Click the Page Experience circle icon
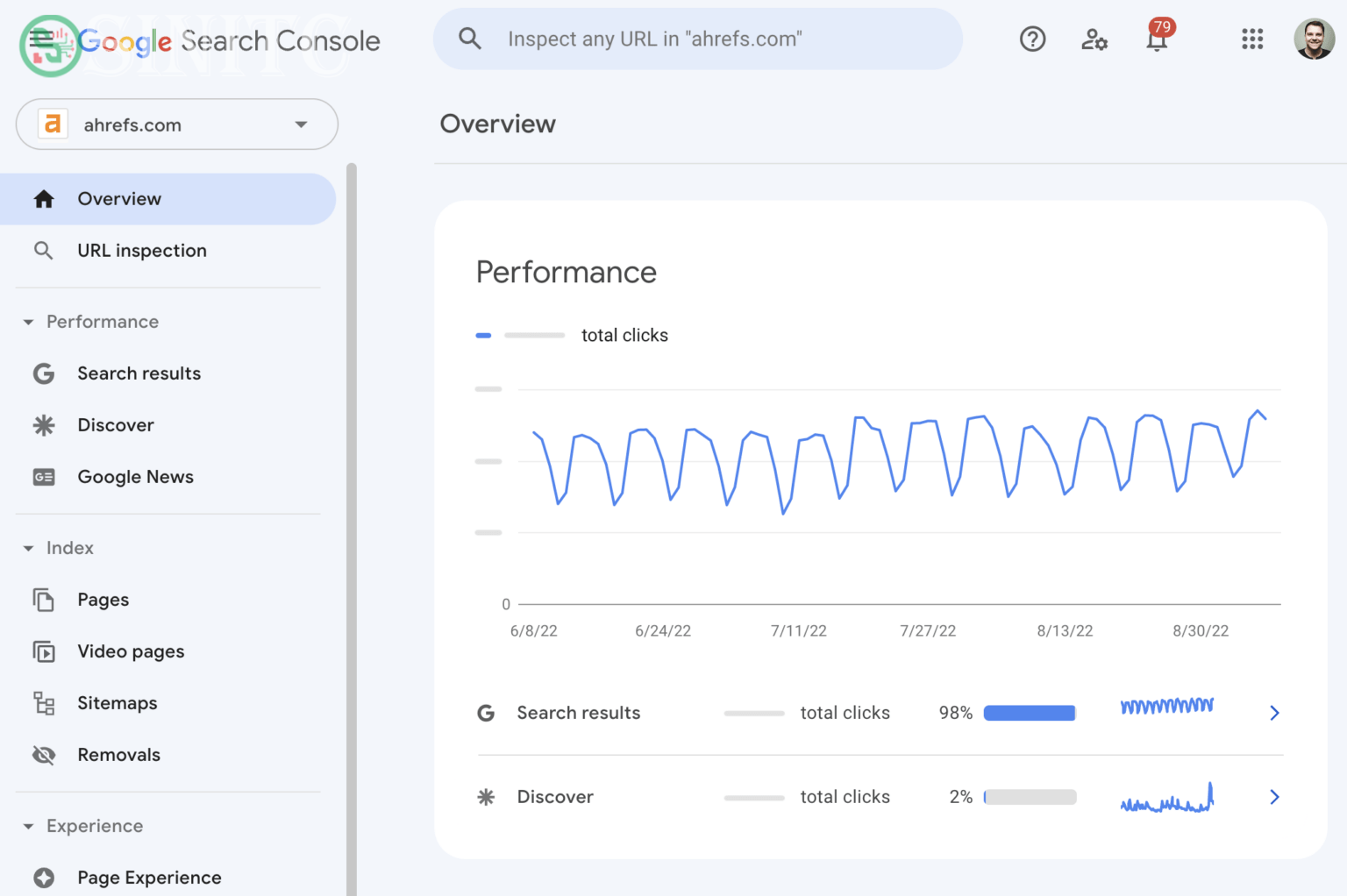The height and width of the screenshot is (896, 1347). (44, 878)
